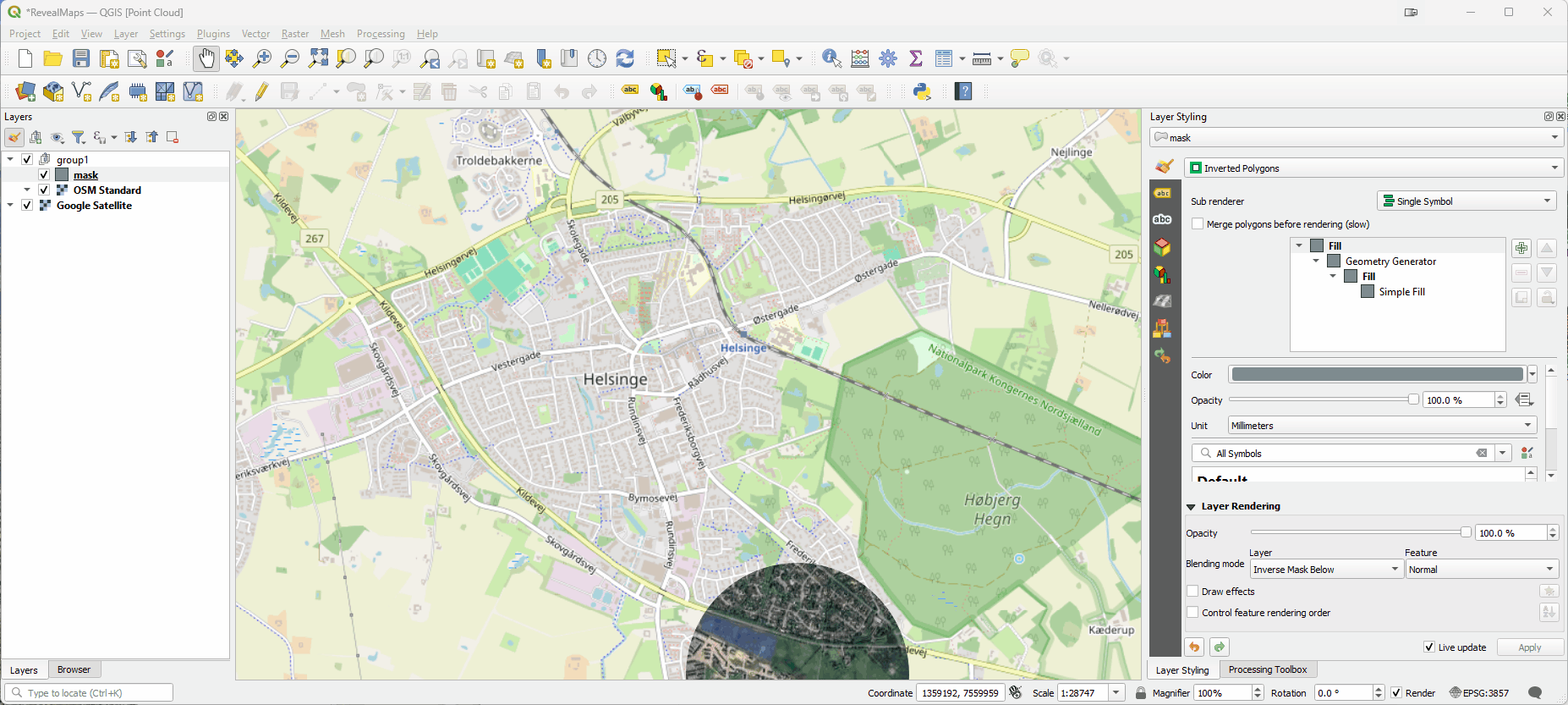The height and width of the screenshot is (705, 1568).
Task: Collapse the Layer Rendering section
Action: (x=1191, y=507)
